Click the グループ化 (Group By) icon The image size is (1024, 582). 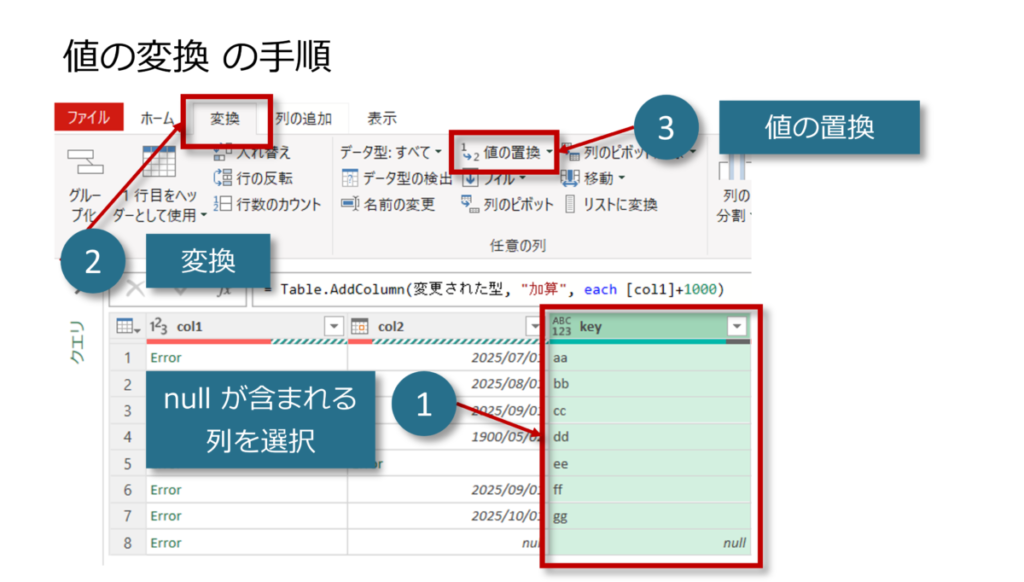[x=85, y=161]
